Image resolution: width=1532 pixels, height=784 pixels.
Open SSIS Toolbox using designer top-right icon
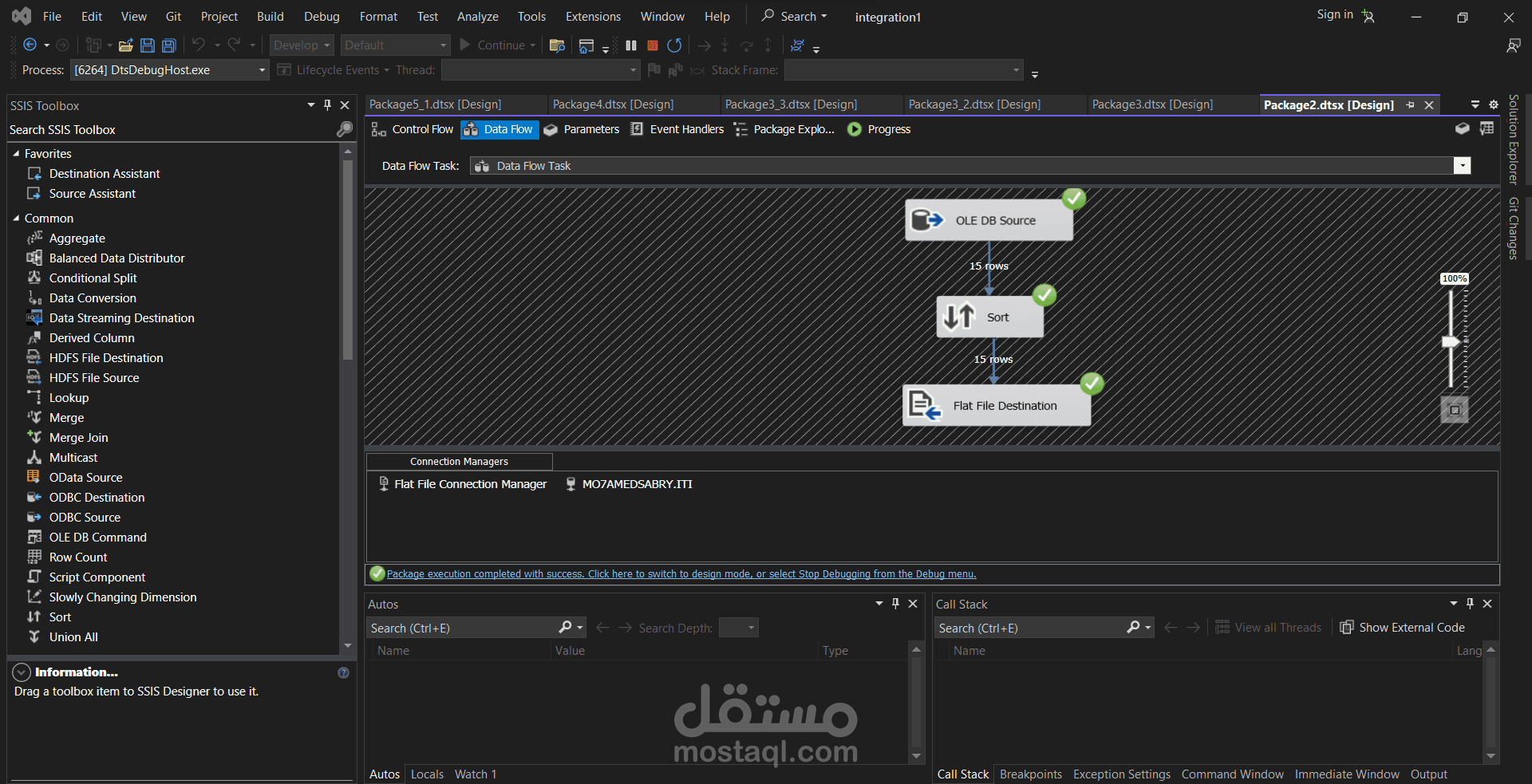[x=1463, y=128]
